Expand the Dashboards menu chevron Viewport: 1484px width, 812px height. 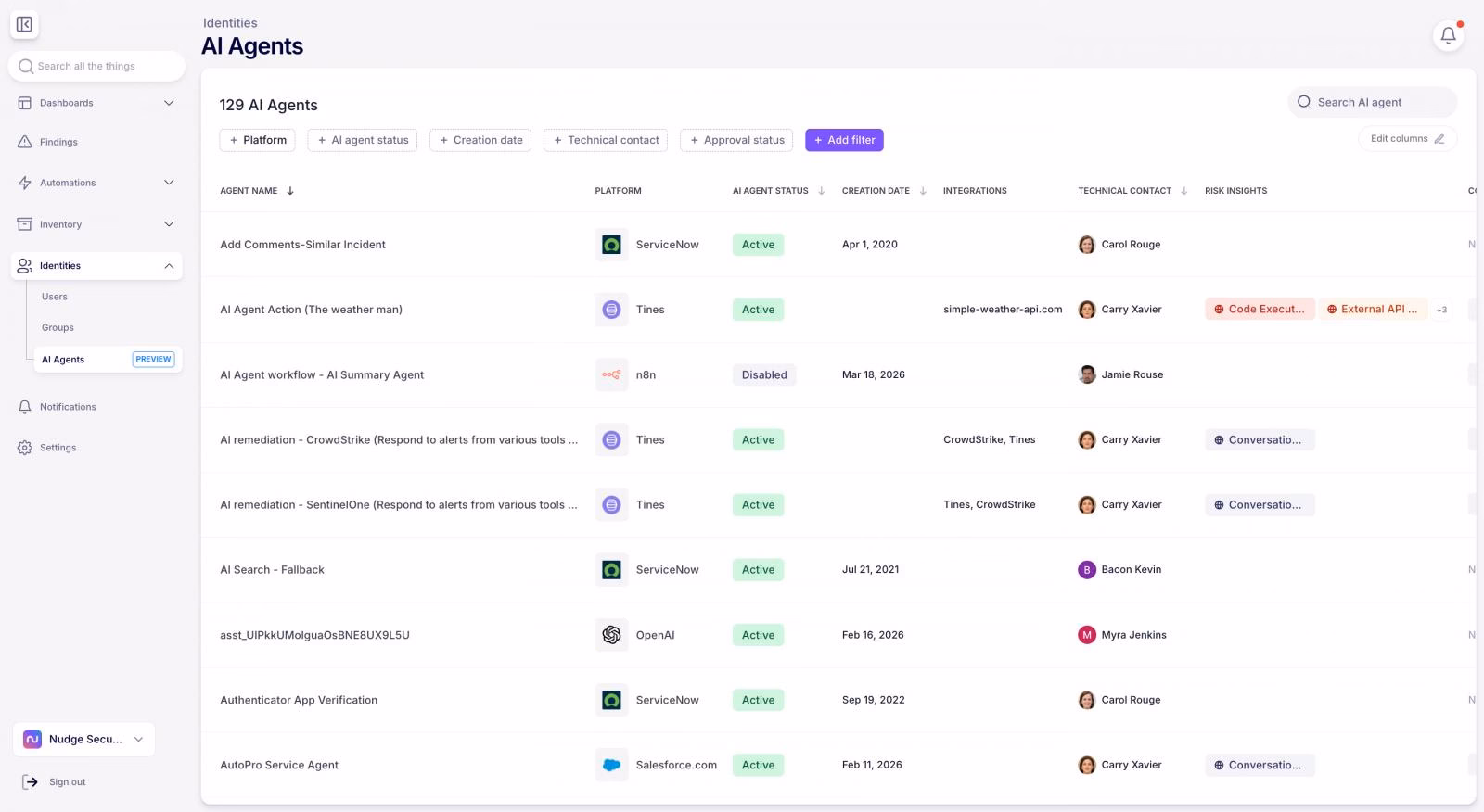[169, 103]
